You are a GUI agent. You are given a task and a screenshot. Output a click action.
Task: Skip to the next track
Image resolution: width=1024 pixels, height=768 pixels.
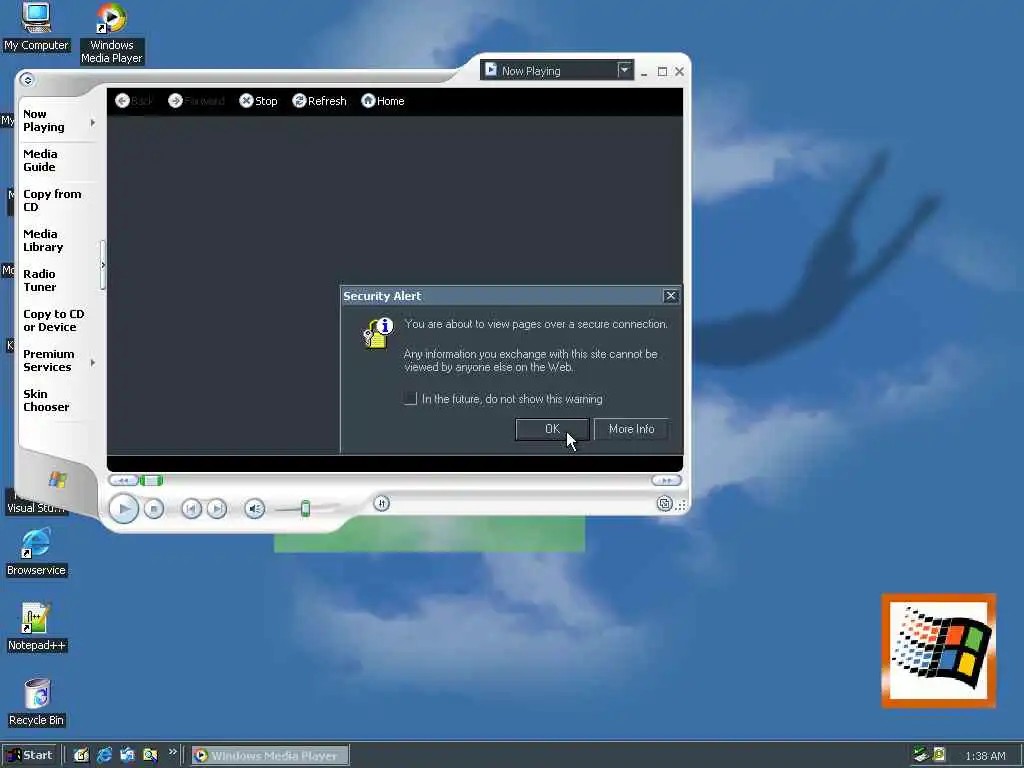click(x=217, y=508)
